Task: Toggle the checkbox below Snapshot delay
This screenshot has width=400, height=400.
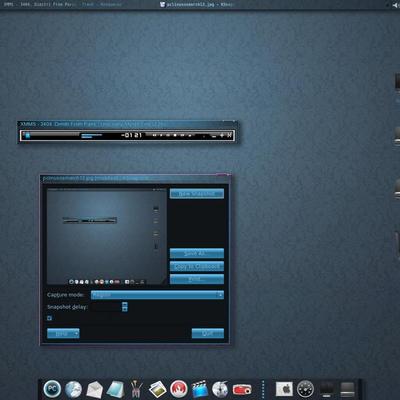Action: [x=49, y=318]
